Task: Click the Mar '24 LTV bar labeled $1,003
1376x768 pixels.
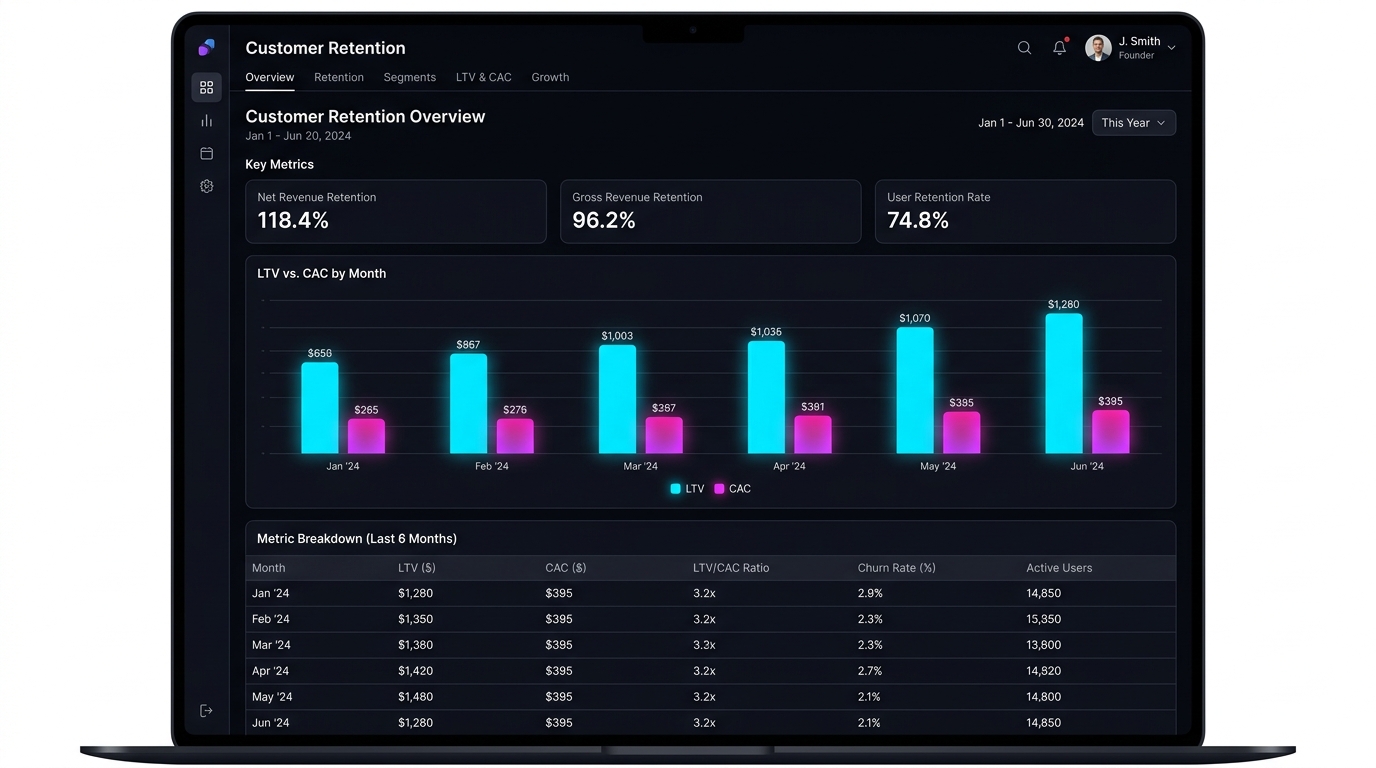Action: pos(618,400)
